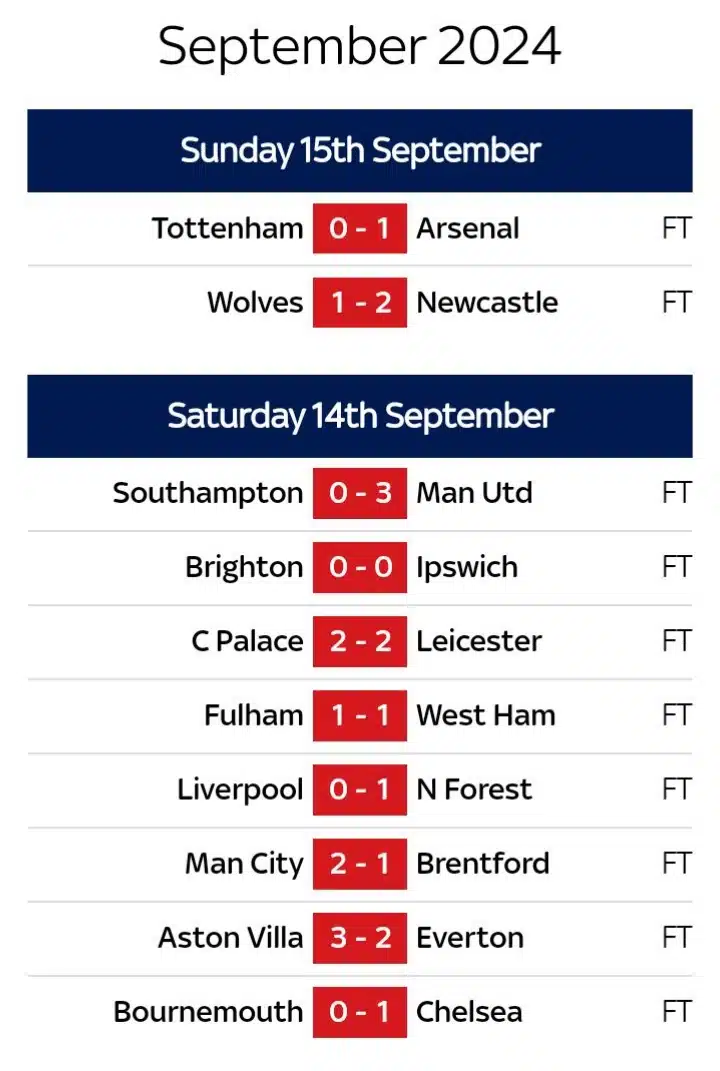Open the N Forest team link
Image resolution: width=720 pixels, height=1071 pixels.
pos(474,789)
